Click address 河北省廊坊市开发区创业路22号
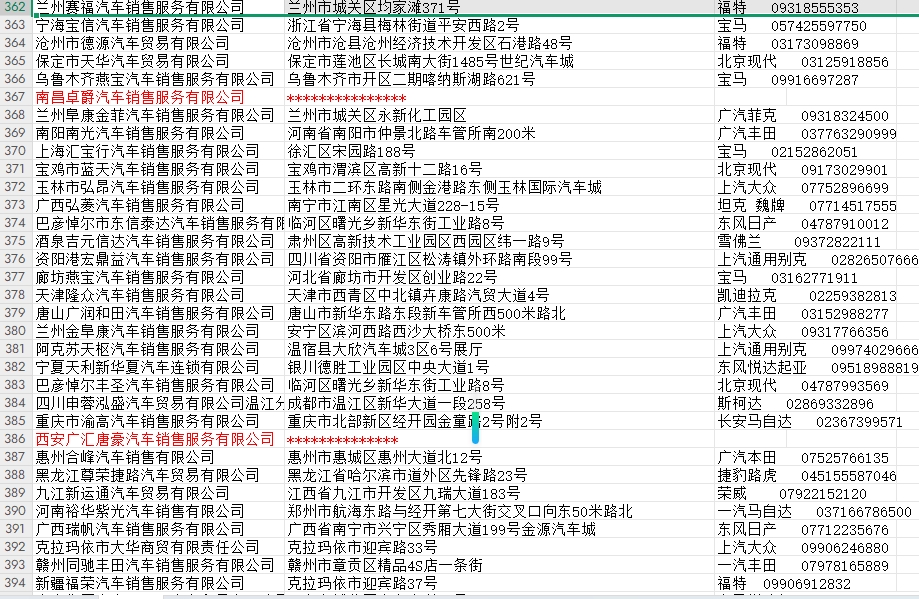This screenshot has height=599, width=919. click(392, 277)
